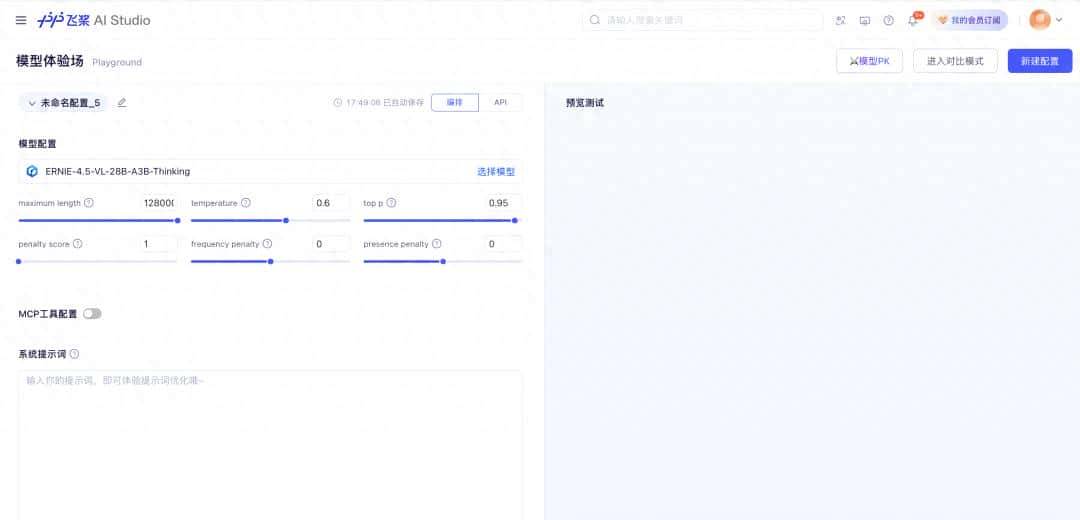Focus the header search field
This screenshot has height=520, width=1080.
coord(703,20)
